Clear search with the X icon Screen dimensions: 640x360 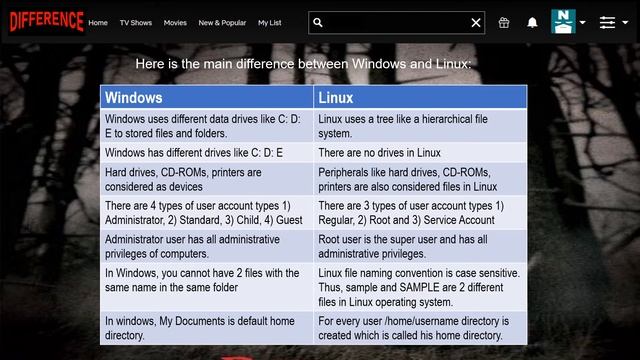476,22
